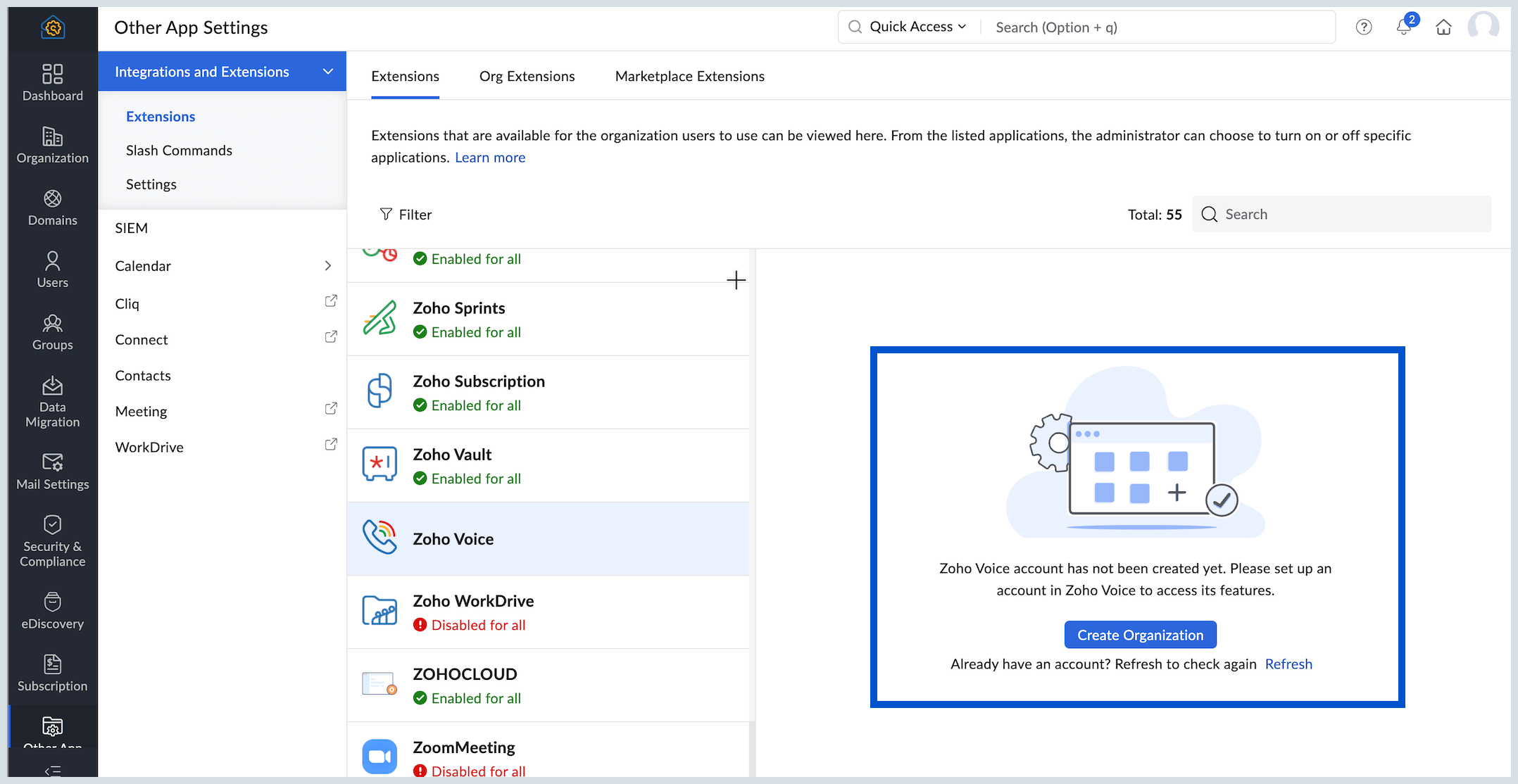Click the Create Organization button

pyautogui.click(x=1140, y=635)
